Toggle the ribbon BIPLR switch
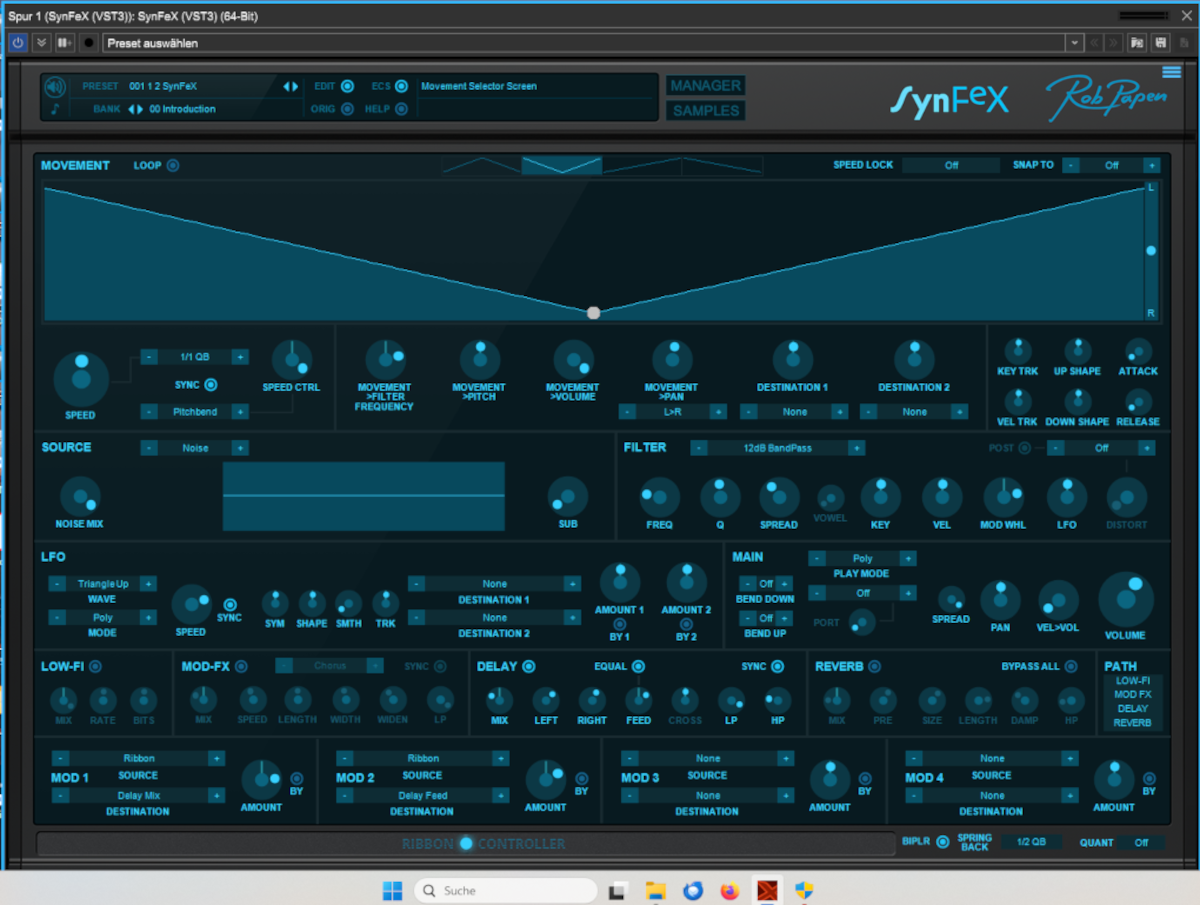The height and width of the screenshot is (905, 1200). (x=942, y=842)
